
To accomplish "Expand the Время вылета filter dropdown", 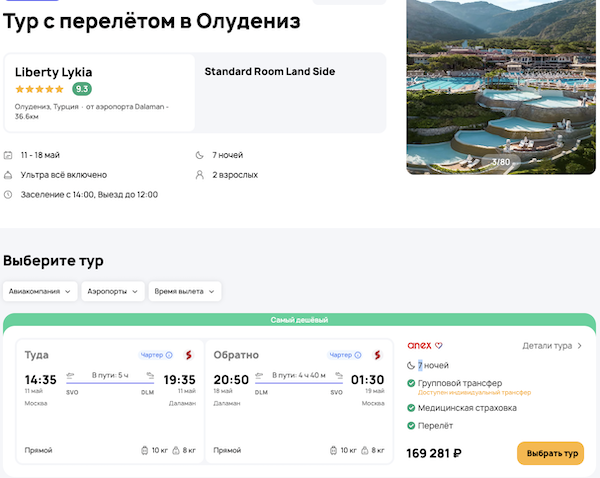I will click(185, 291).
